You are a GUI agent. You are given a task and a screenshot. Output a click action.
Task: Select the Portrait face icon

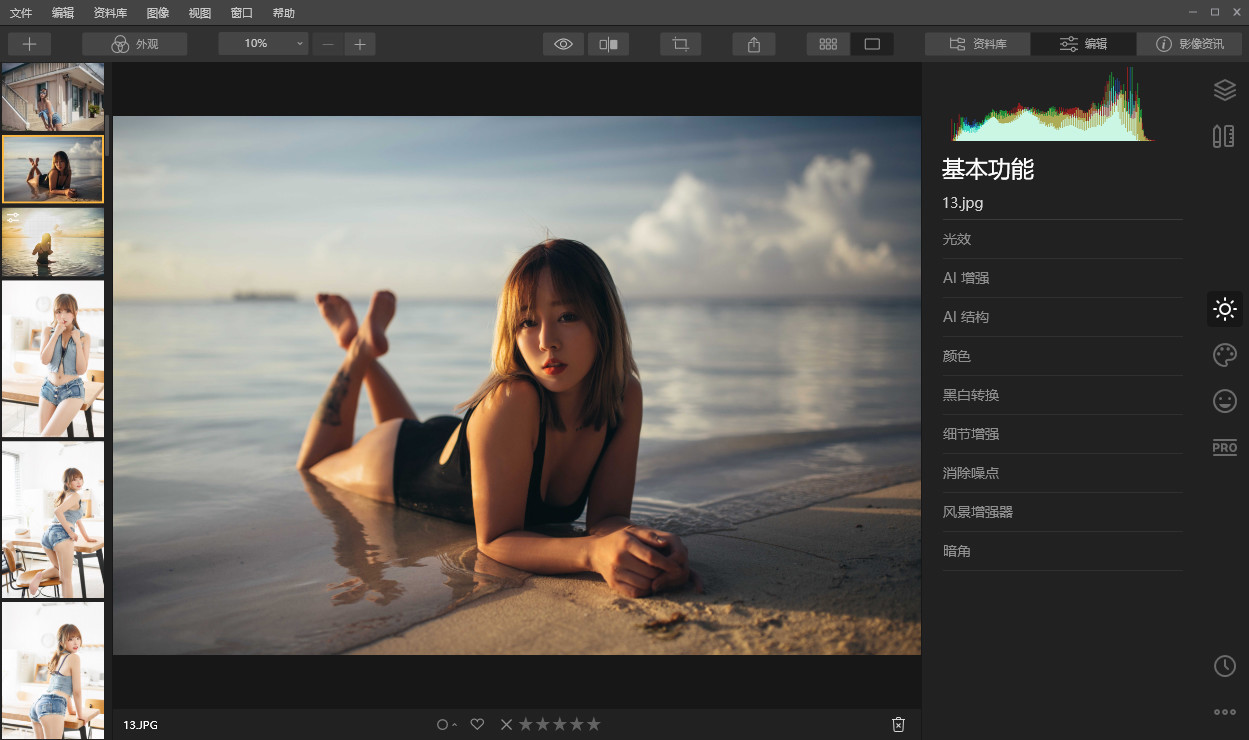(1224, 401)
